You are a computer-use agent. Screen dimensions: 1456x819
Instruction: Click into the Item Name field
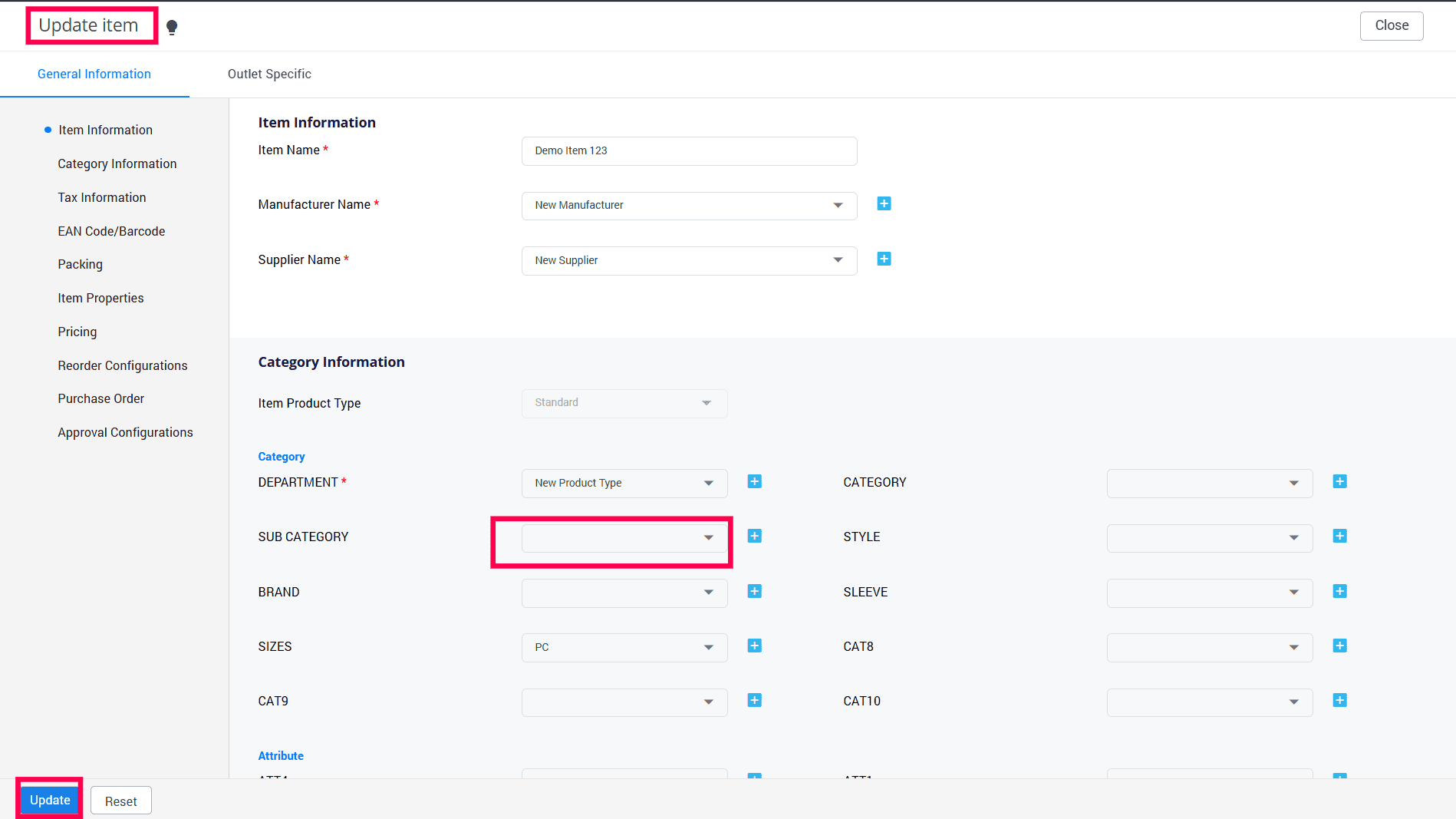click(x=689, y=151)
